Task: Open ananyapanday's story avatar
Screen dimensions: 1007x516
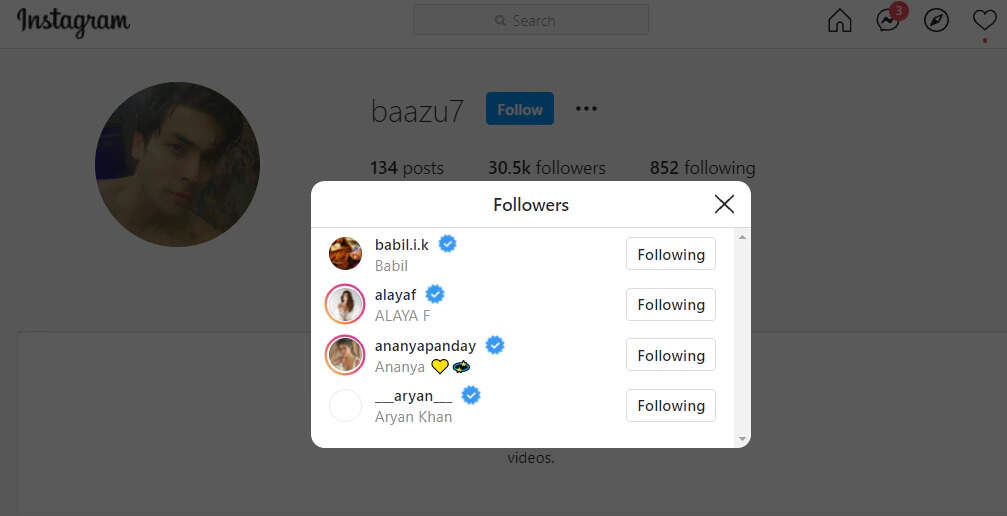Action: (345, 355)
